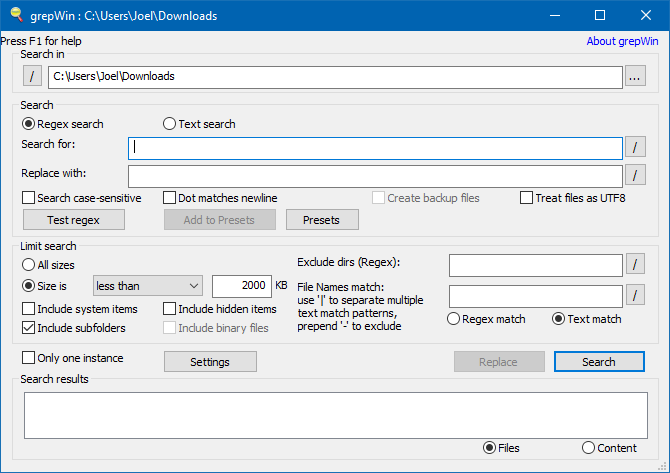
Task: Click the size value field showing 2000
Action: pos(242,286)
